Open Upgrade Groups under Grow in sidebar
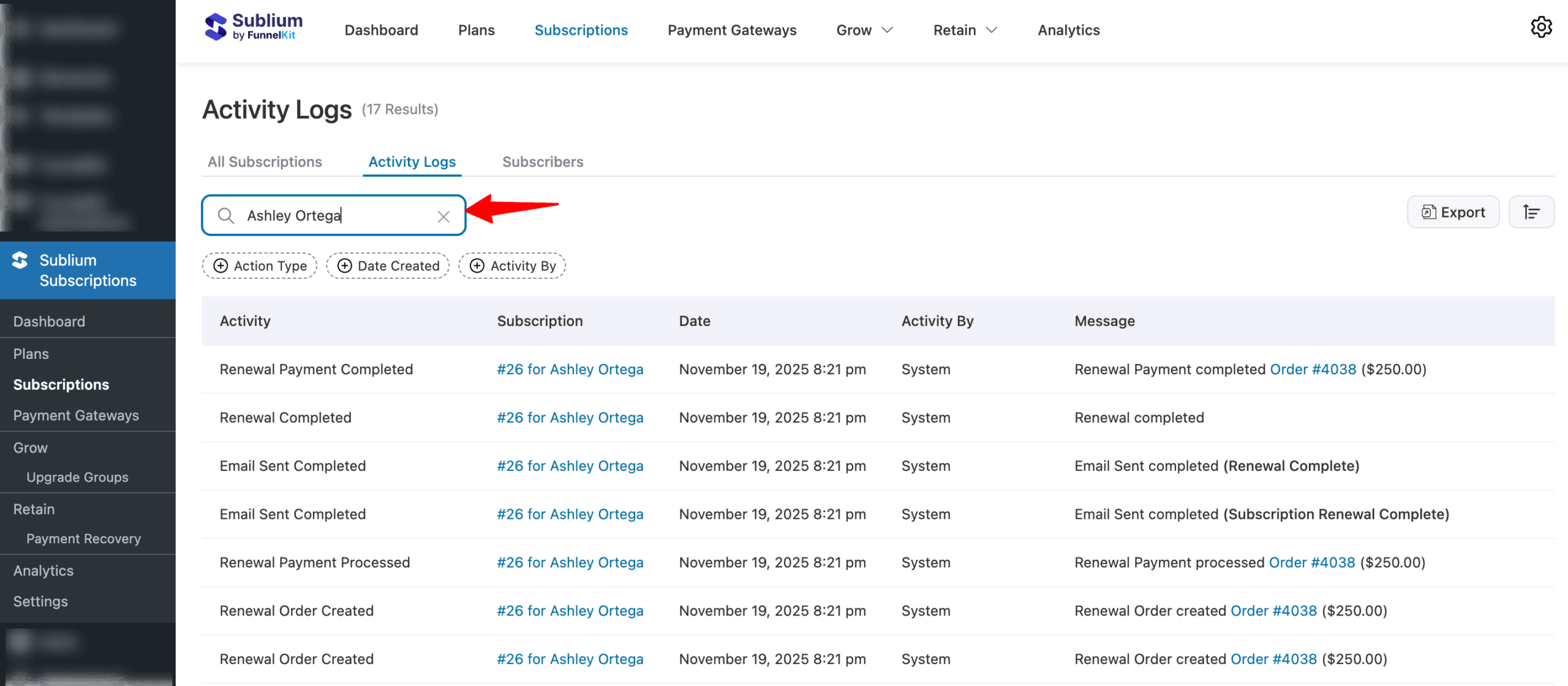 tap(77, 477)
